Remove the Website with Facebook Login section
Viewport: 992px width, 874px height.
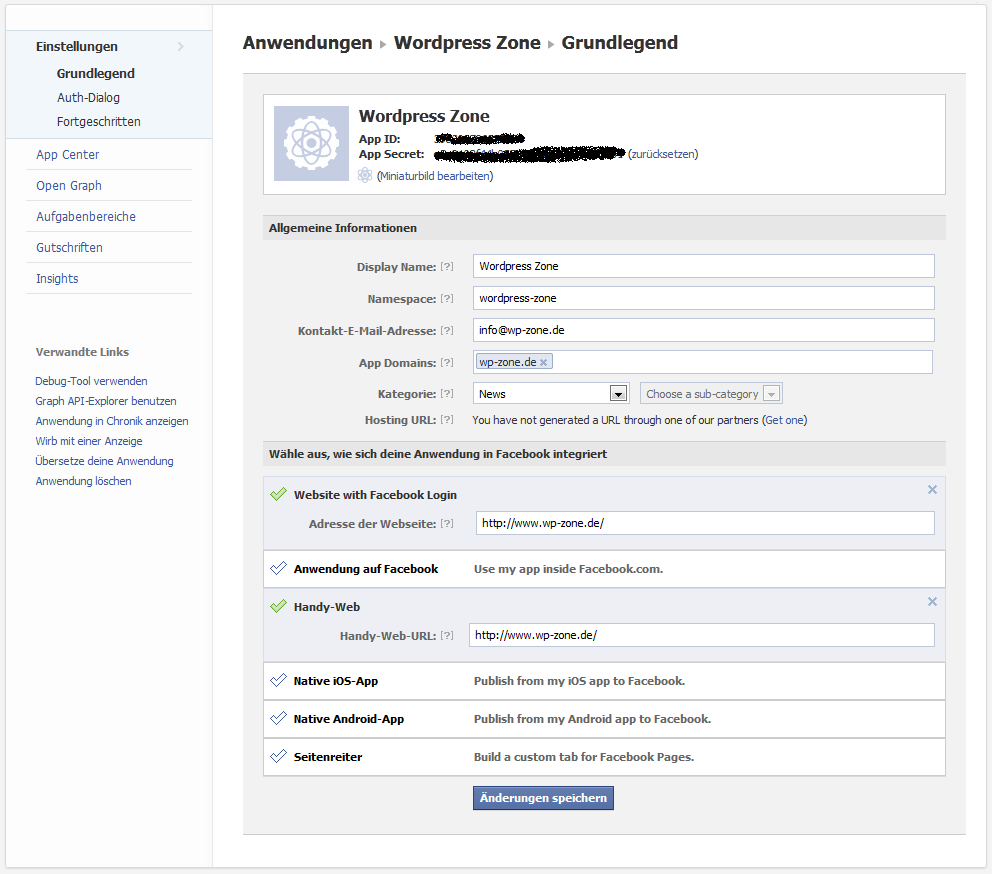coord(932,489)
